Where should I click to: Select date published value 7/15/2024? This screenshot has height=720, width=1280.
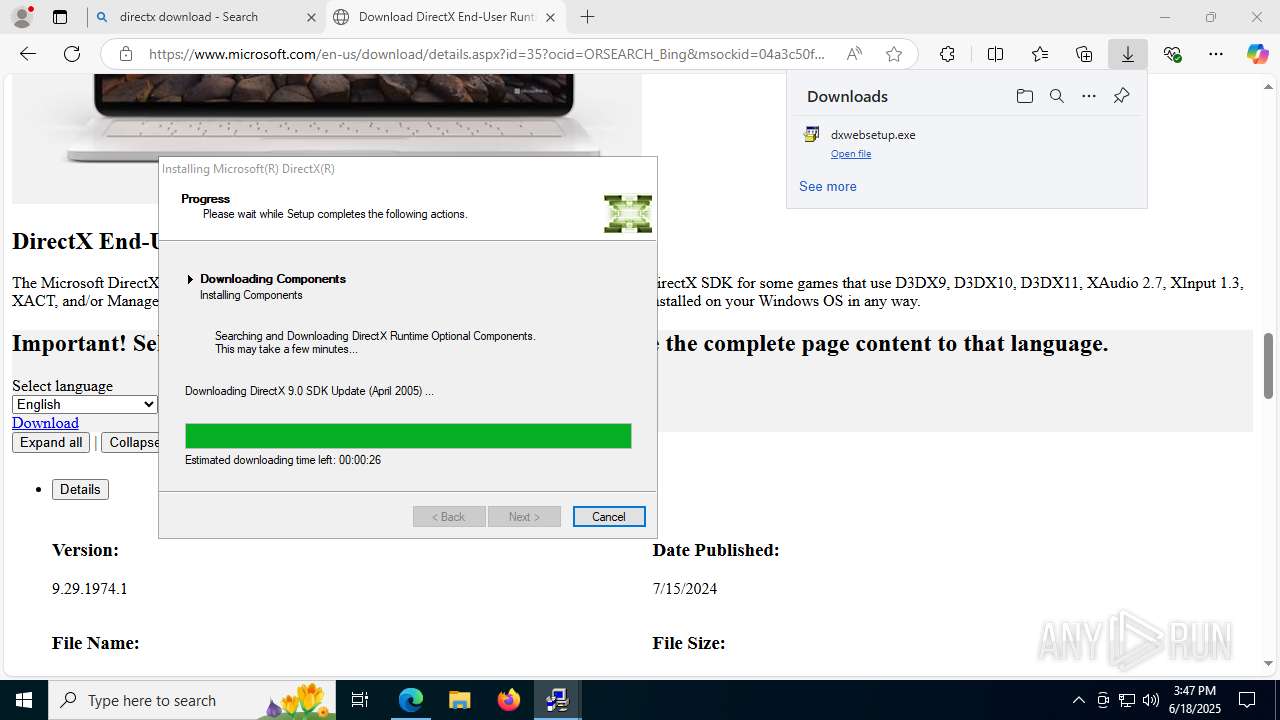coord(685,589)
